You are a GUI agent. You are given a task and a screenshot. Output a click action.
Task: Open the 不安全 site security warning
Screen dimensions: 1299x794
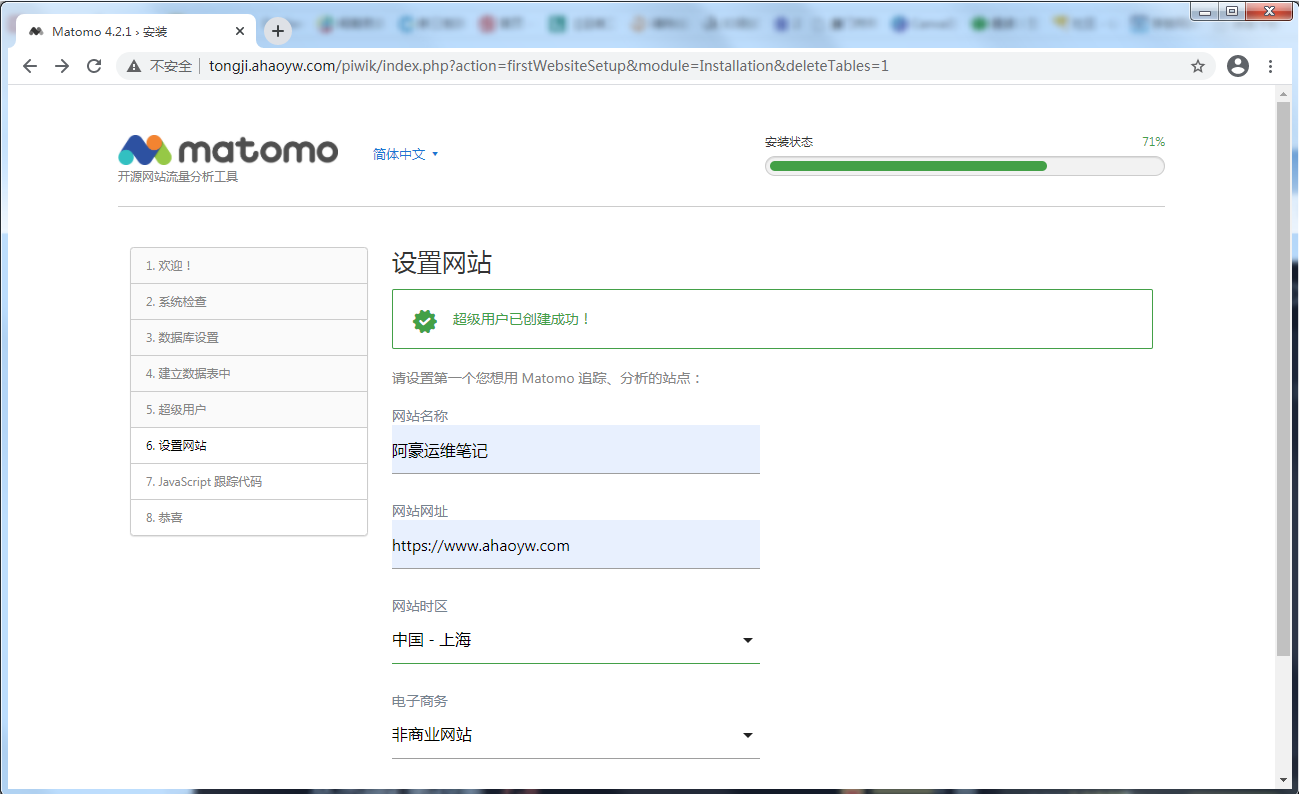tap(160, 66)
